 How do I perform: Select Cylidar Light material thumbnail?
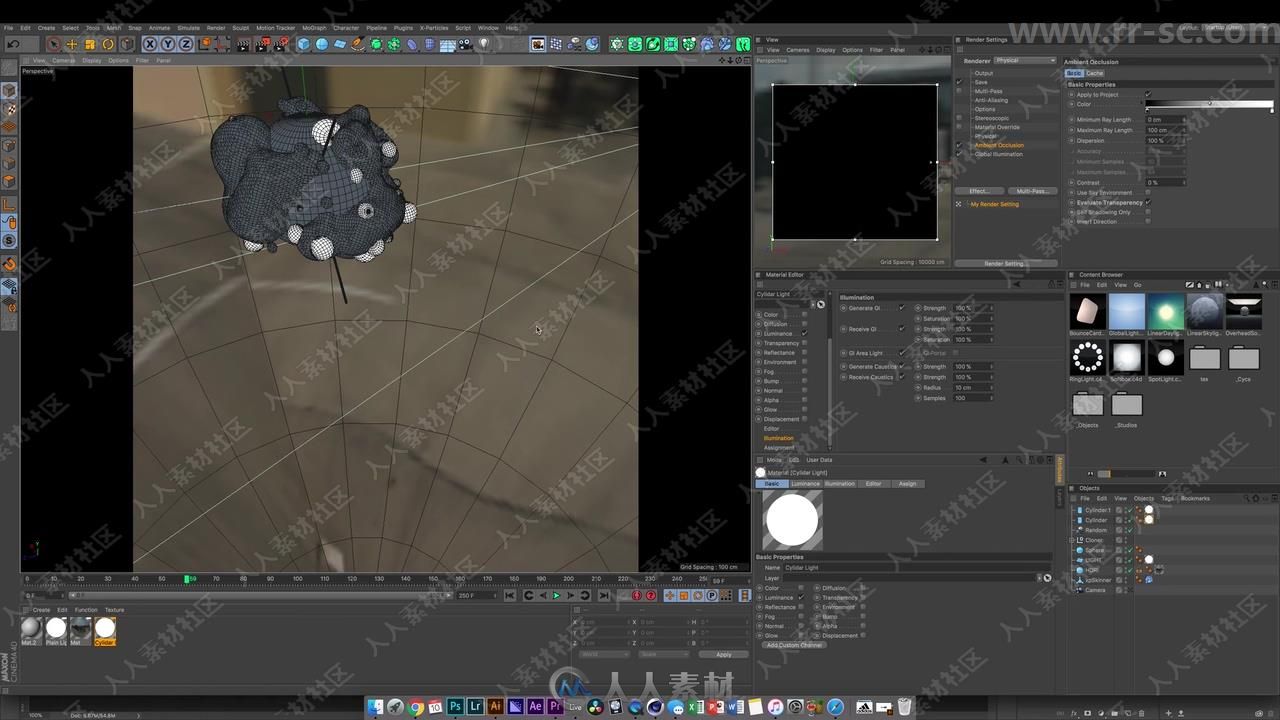[105, 628]
